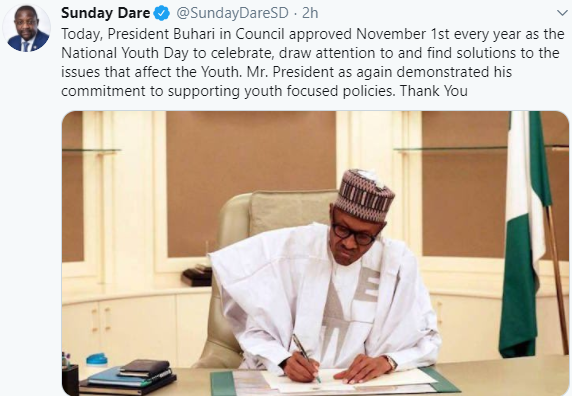Open the tweet's 2h timestamp
572x396 pixels.
(310, 13)
